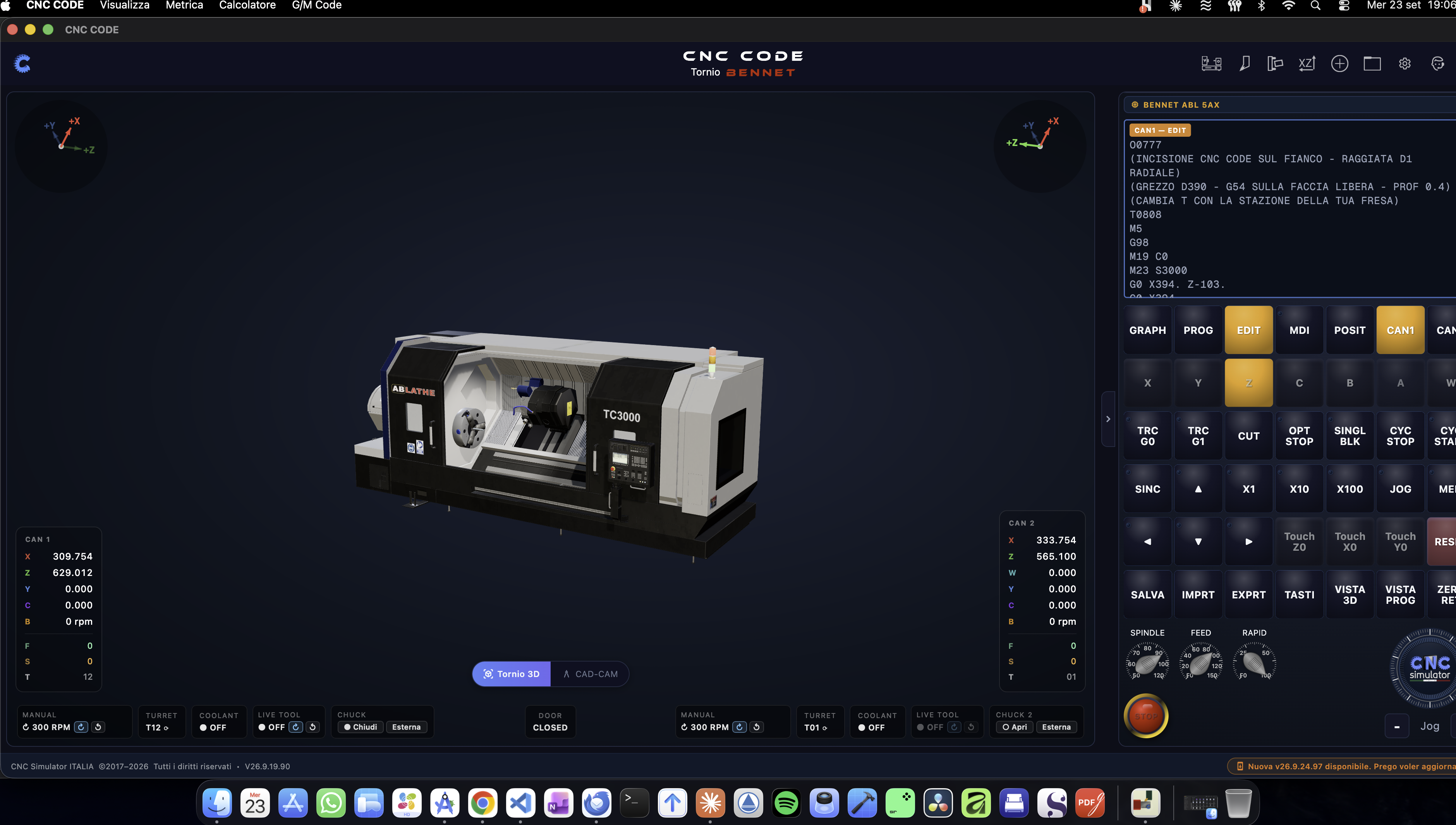Open the Visualizza menu
Image resolution: width=1456 pixels, height=825 pixels.
coord(125,6)
